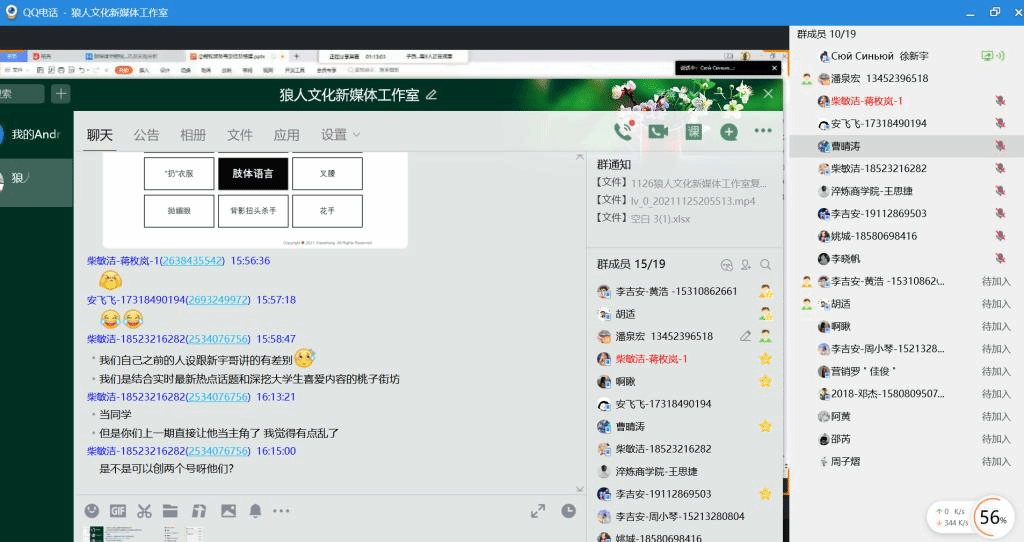The height and width of the screenshot is (542, 1024).
Task: Open the emoji picker in chat toolbar
Action: [92, 511]
